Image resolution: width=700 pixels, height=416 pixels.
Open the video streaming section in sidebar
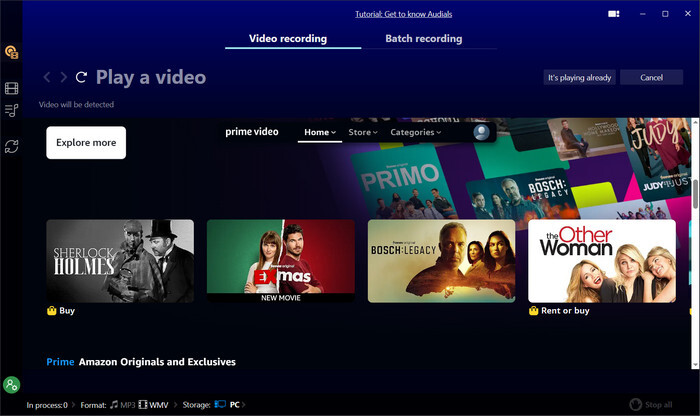coord(12,89)
